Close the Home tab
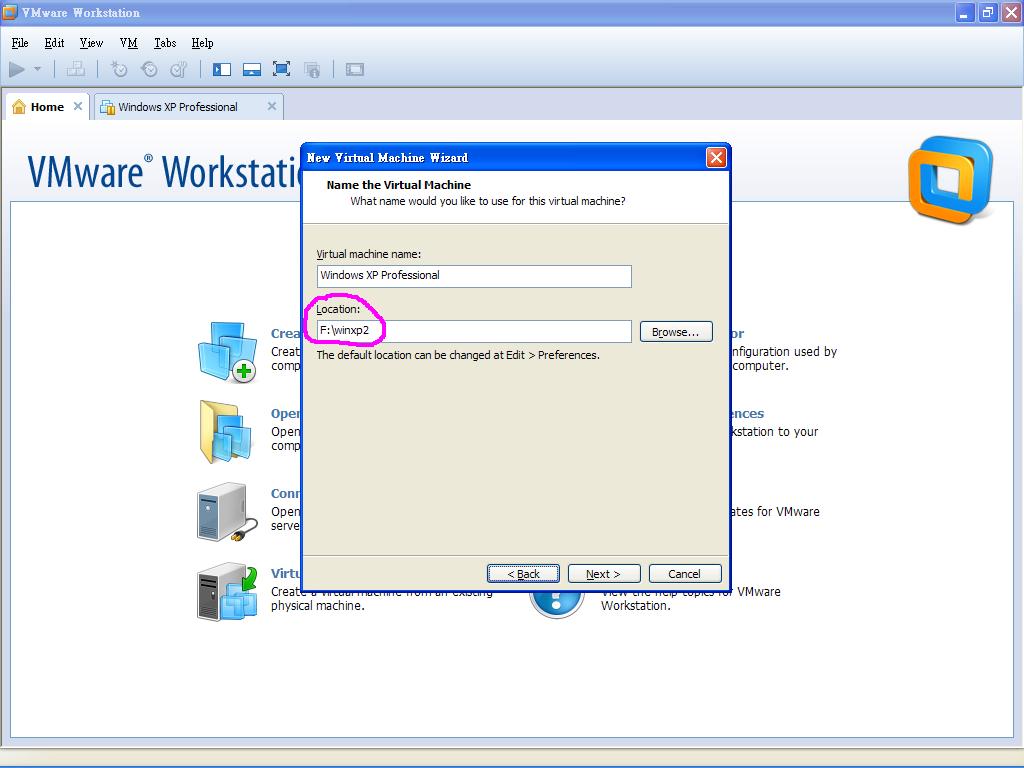 point(78,106)
